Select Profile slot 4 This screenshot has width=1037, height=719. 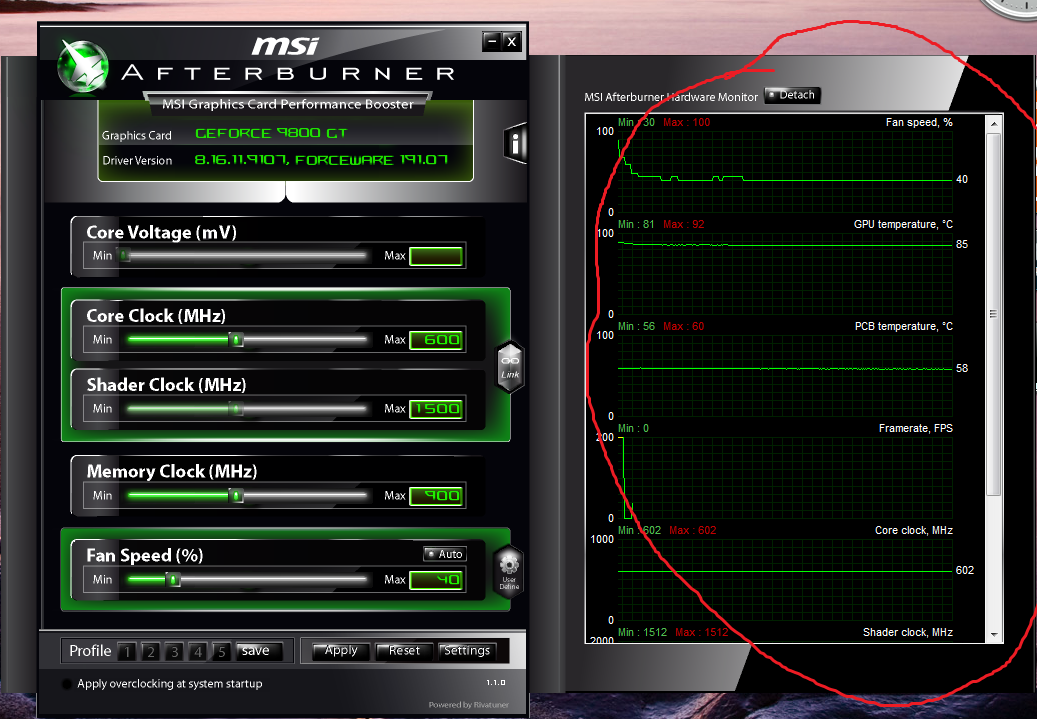tap(198, 652)
